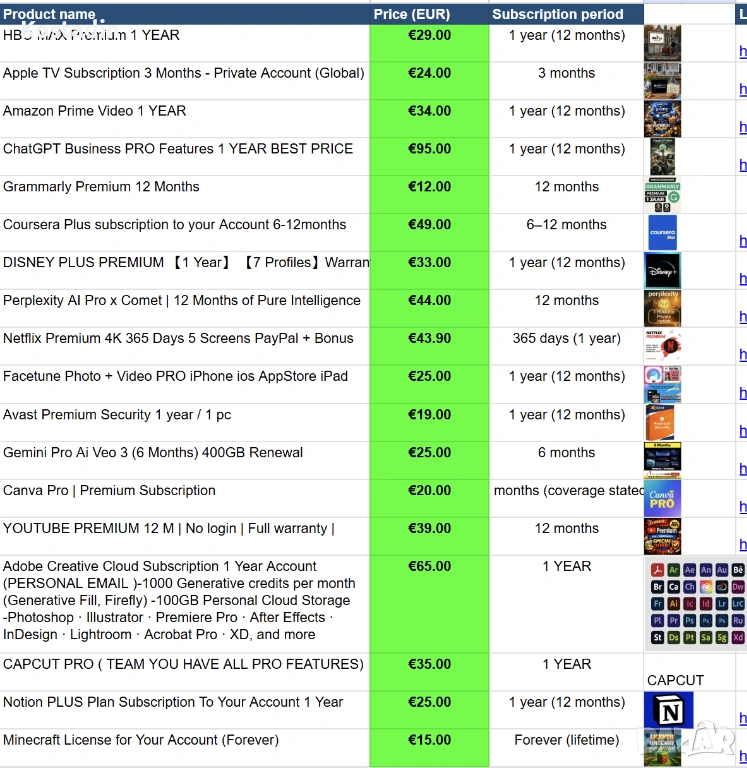
Task: Follow the link in the Notion PLUS row
Action: coord(742,718)
